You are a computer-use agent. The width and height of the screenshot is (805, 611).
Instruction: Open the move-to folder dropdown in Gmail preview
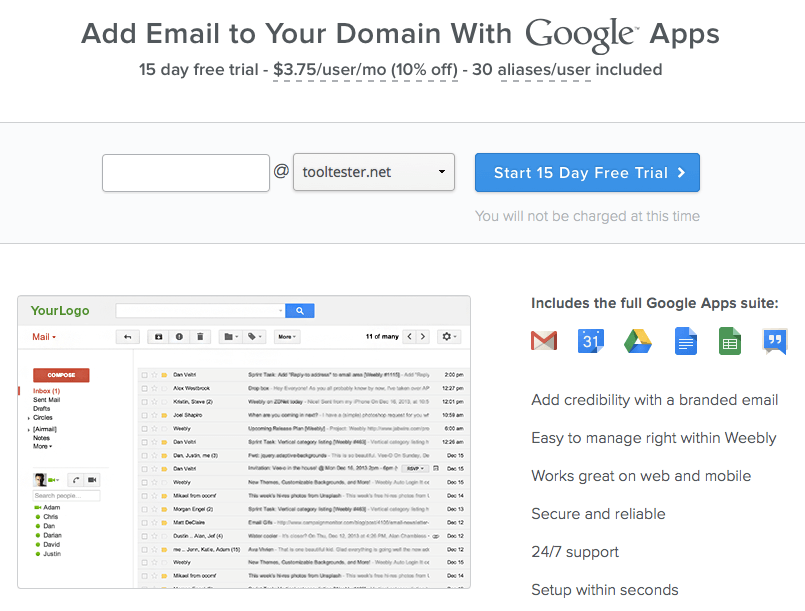pyautogui.click(x=231, y=337)
